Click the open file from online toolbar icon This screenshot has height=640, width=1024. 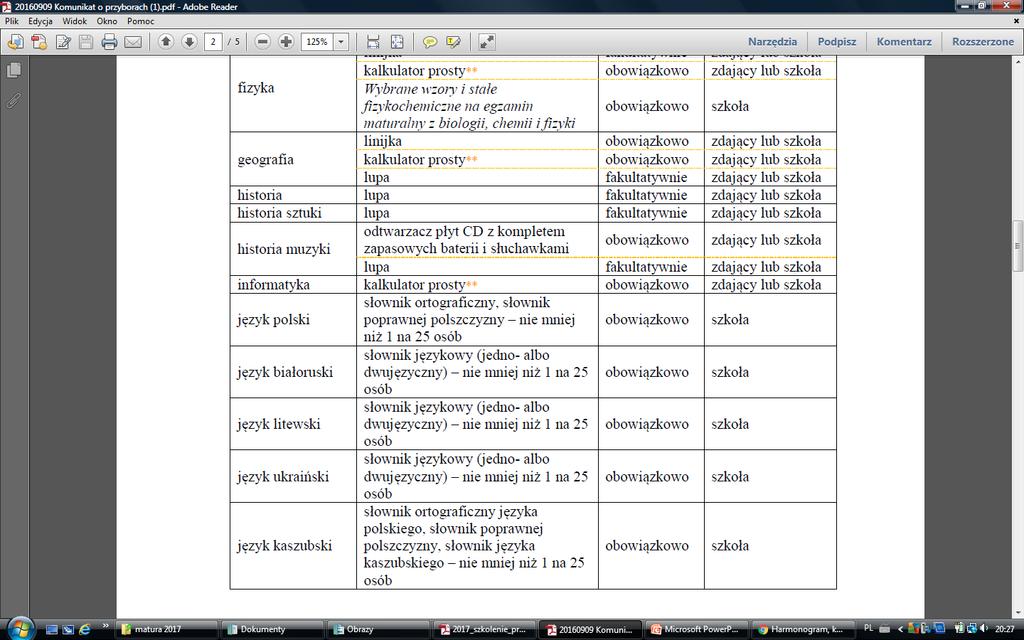[15, 42]
